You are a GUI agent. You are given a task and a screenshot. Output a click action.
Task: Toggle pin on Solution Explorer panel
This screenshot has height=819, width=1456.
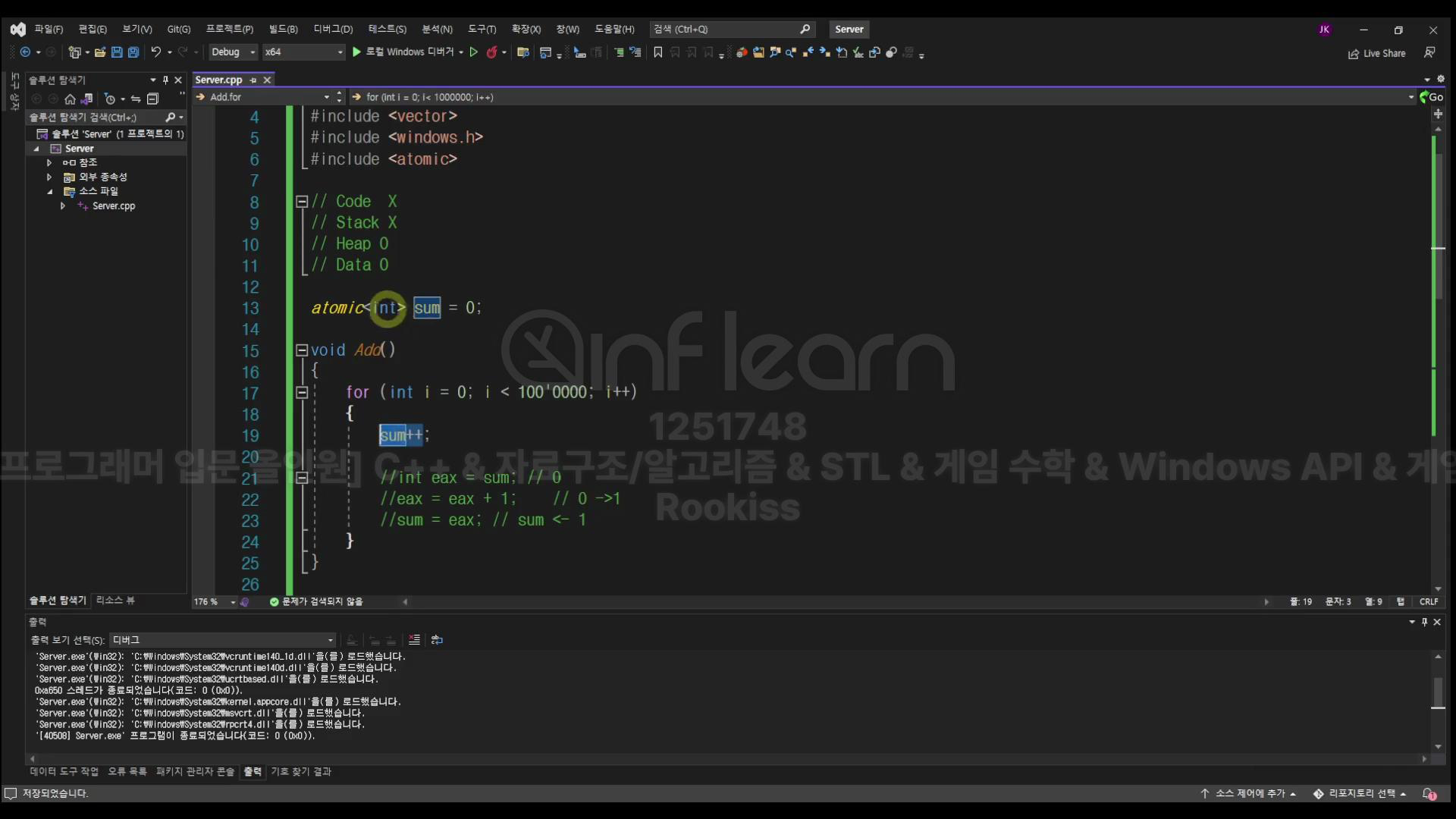[x=165, y=80]
